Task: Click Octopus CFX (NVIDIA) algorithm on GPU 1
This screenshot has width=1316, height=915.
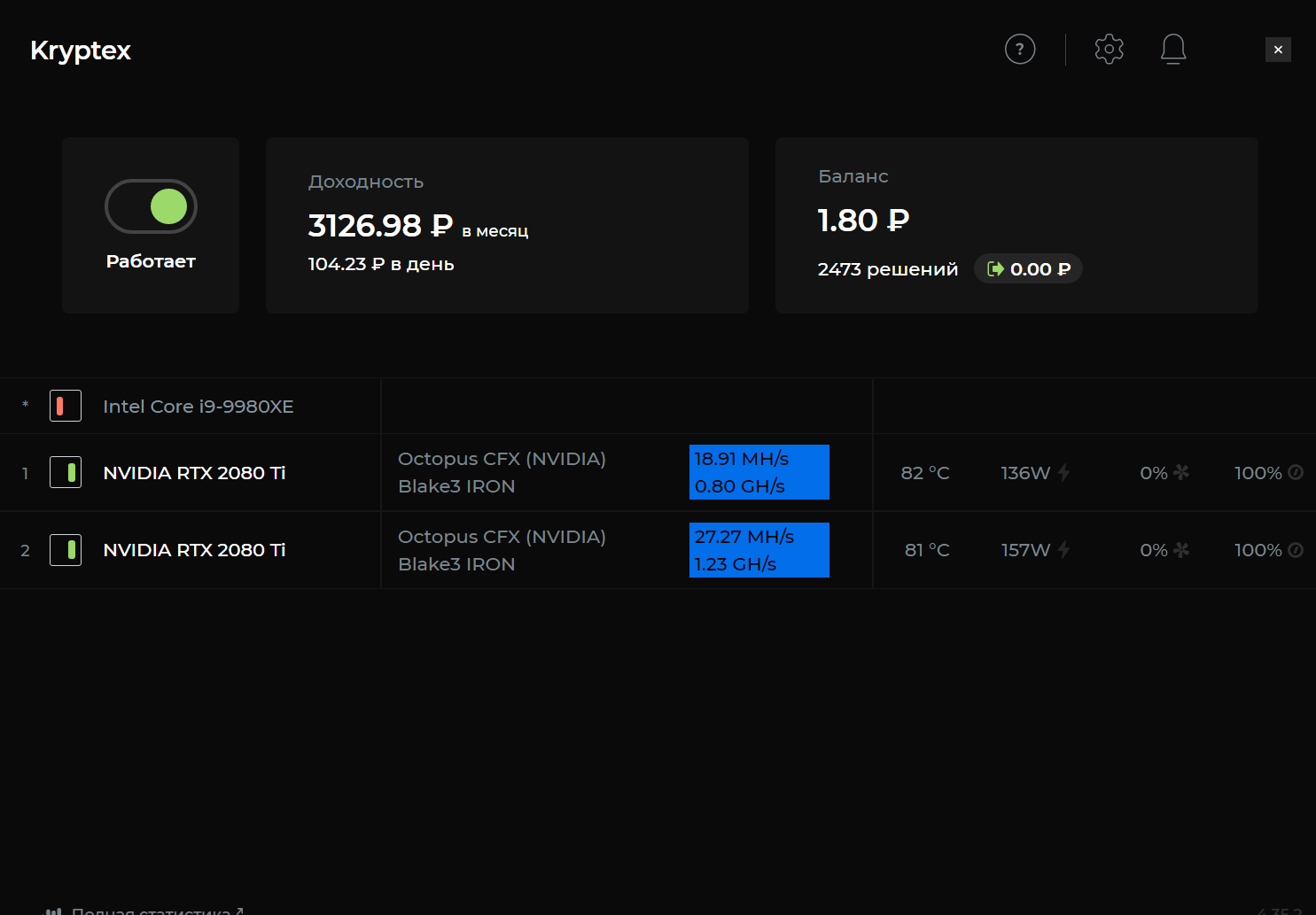Action: click(x=502, y=459)
